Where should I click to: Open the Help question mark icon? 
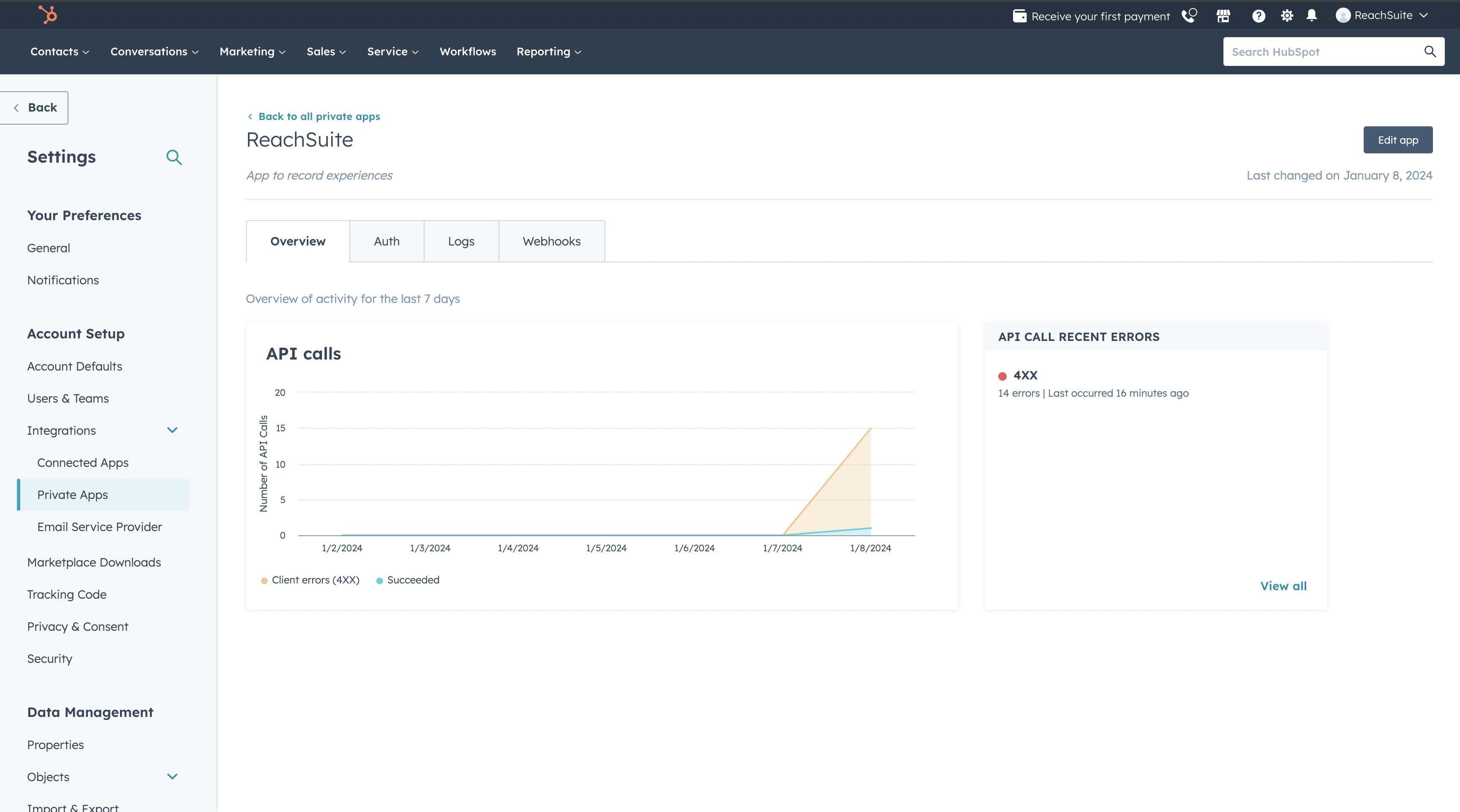1259,15
